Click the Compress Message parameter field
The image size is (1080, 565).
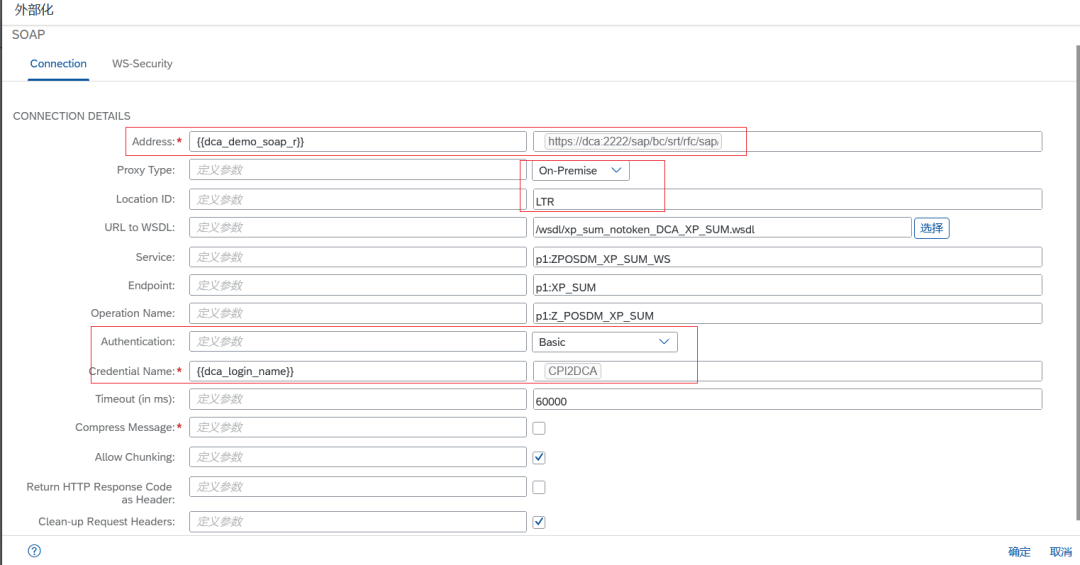[x=357, y=427]
